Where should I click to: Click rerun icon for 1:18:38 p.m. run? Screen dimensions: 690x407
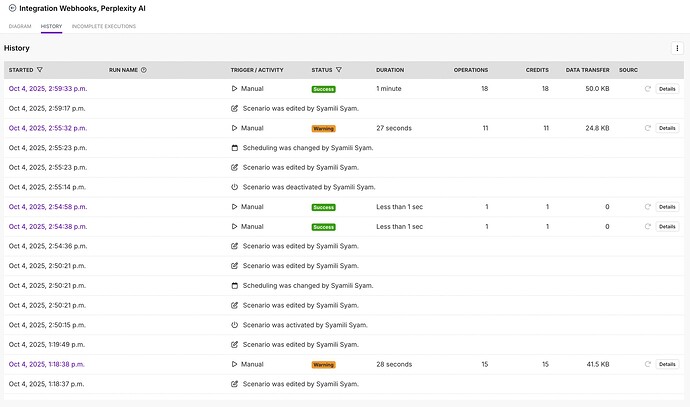click(x=648, y=364)
